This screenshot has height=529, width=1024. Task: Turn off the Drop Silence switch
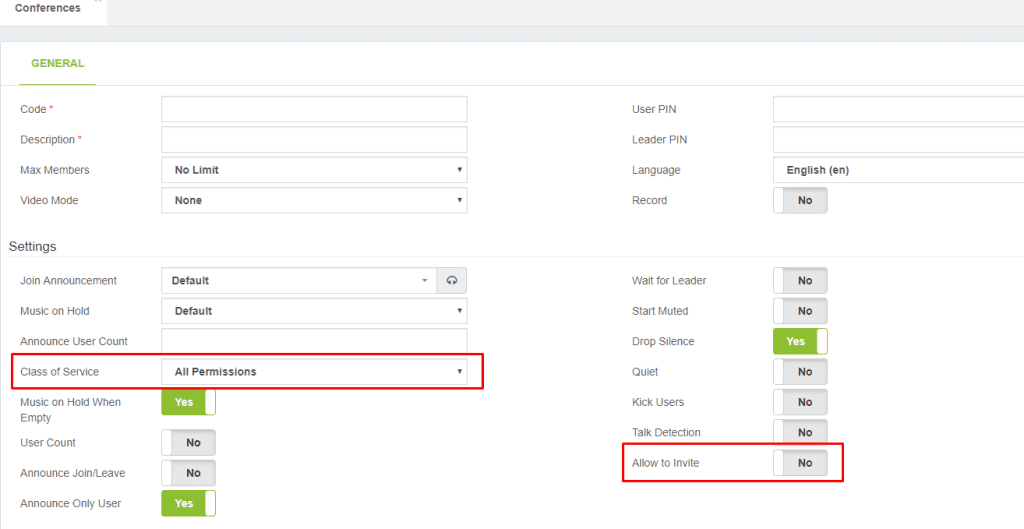click(800, 342)
